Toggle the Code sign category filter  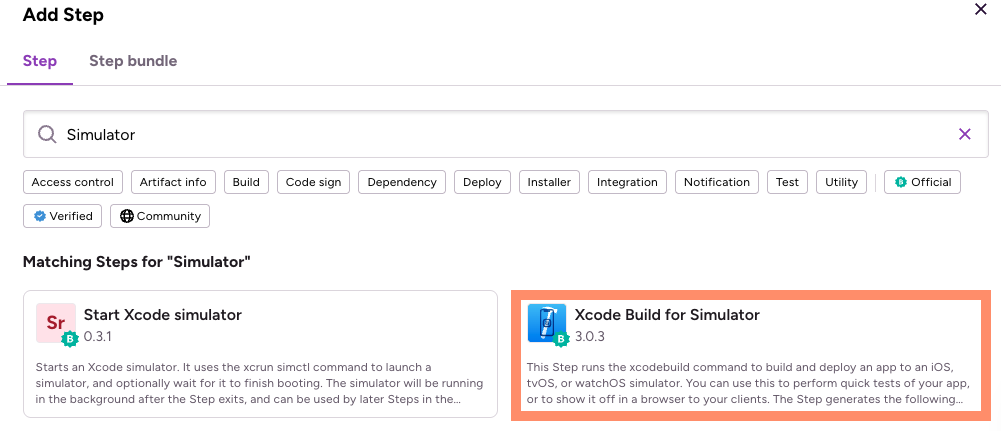pos(313,182)
